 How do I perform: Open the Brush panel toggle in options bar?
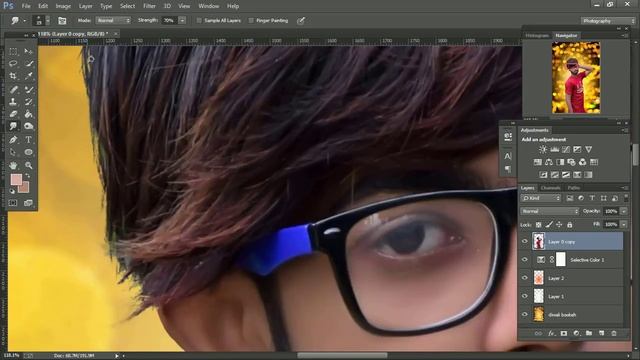pos(62,20)
